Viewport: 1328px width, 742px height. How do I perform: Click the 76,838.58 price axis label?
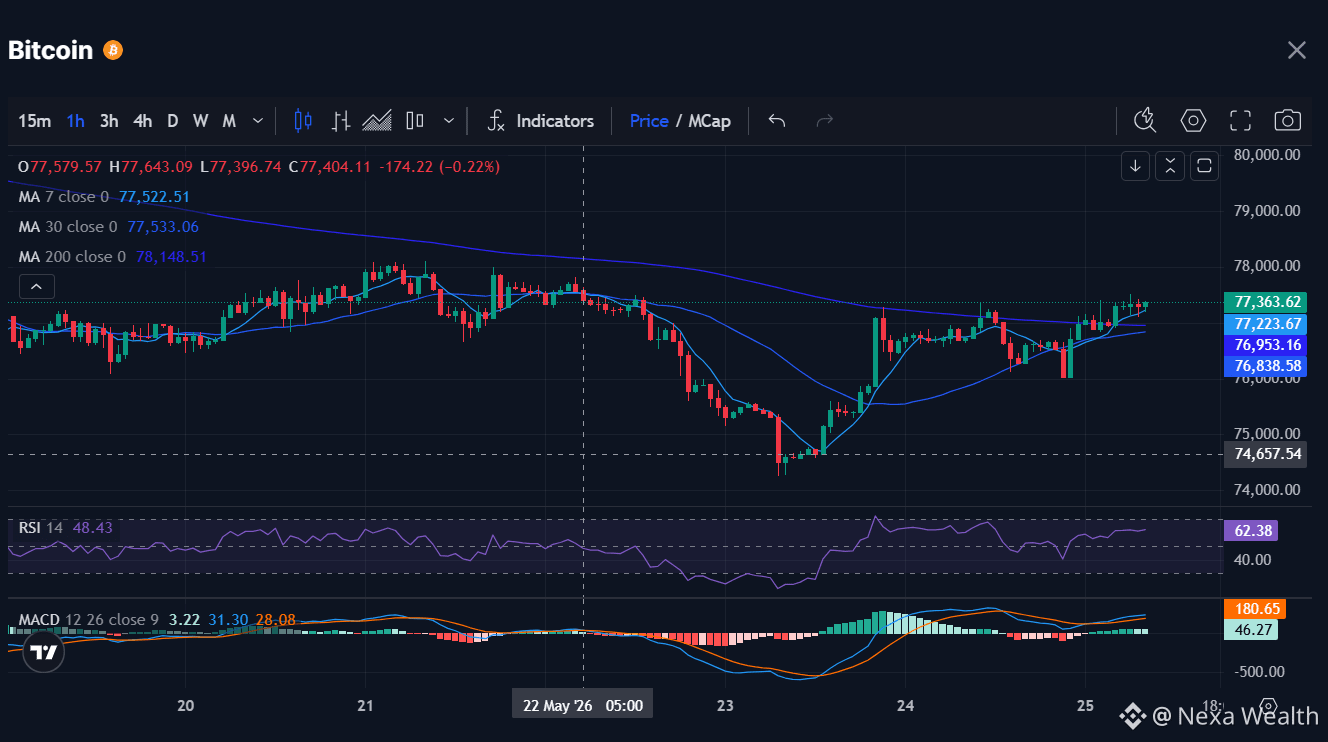coord(1265,367)
